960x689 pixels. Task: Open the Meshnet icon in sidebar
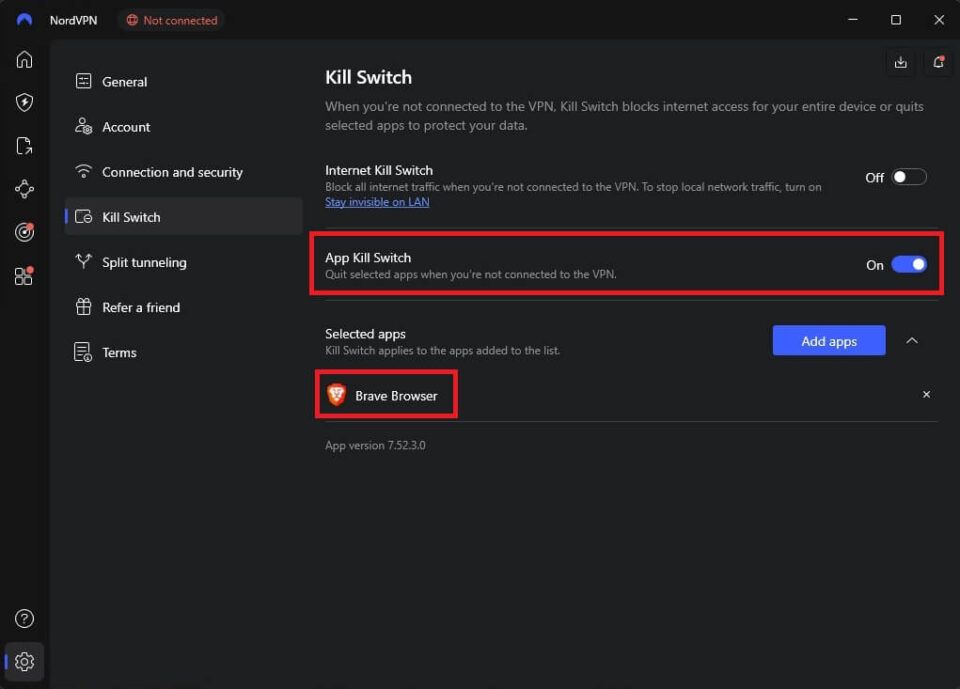pyautogui.click(x=24, y=189)
